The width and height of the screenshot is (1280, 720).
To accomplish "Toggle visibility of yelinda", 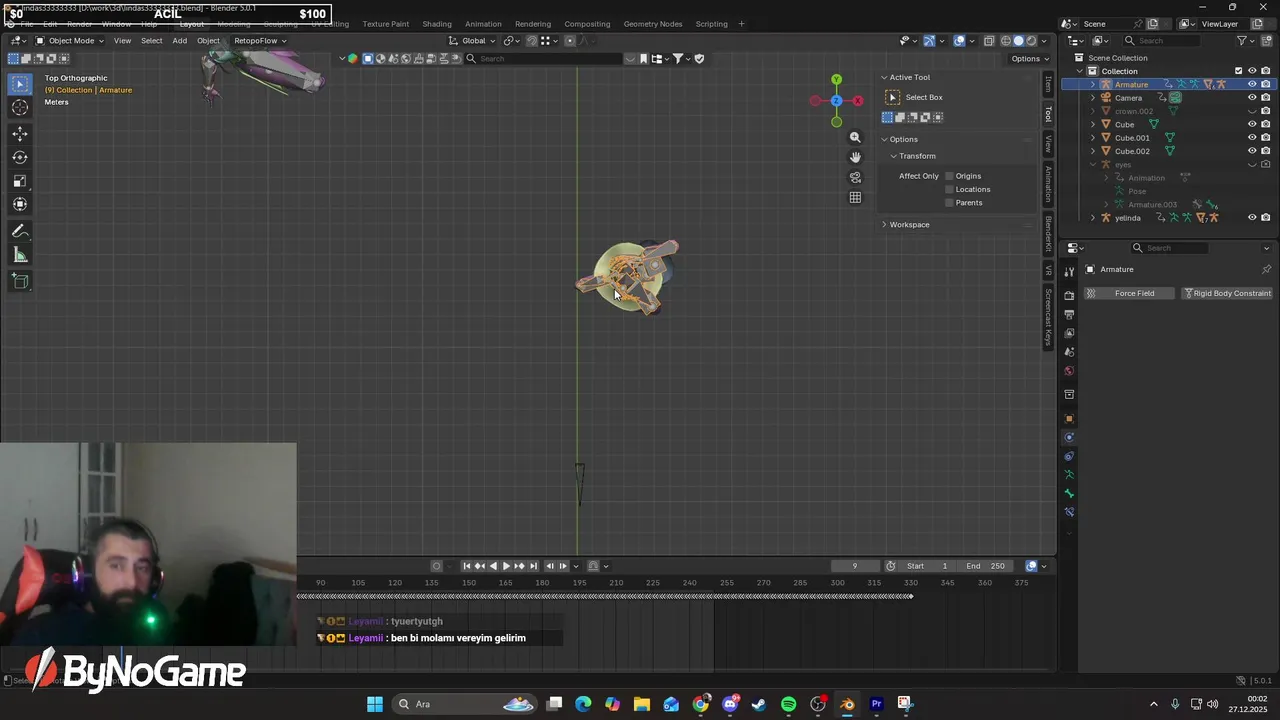I will tap(1252, 217).
